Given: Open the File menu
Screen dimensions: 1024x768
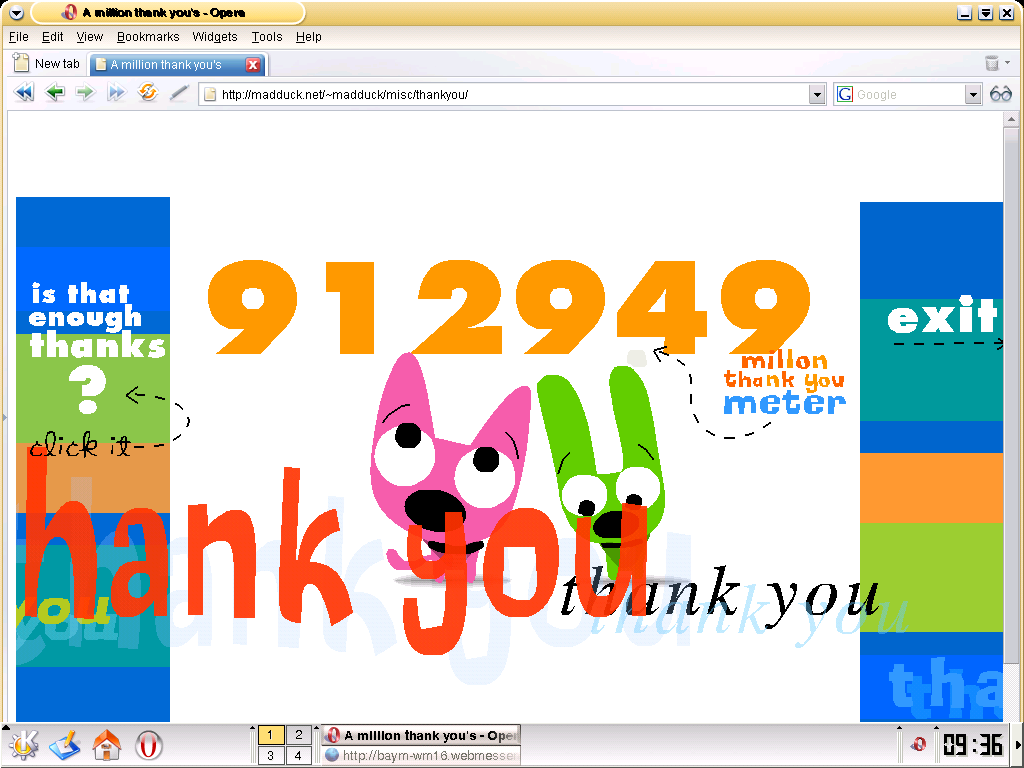Looking at the screenshot, I should (x=18, y=37).
